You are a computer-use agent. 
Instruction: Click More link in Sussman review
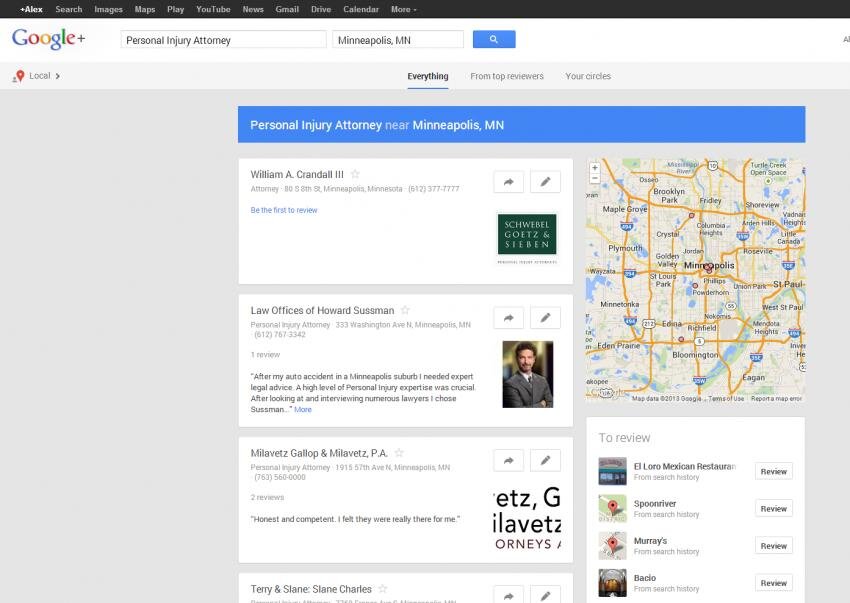[x=303, y=410]
